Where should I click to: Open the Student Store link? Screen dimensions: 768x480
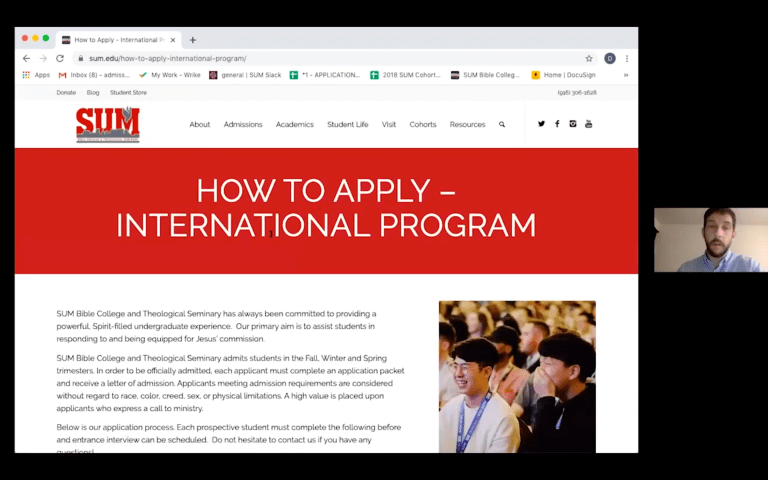(x=128, y=92)
